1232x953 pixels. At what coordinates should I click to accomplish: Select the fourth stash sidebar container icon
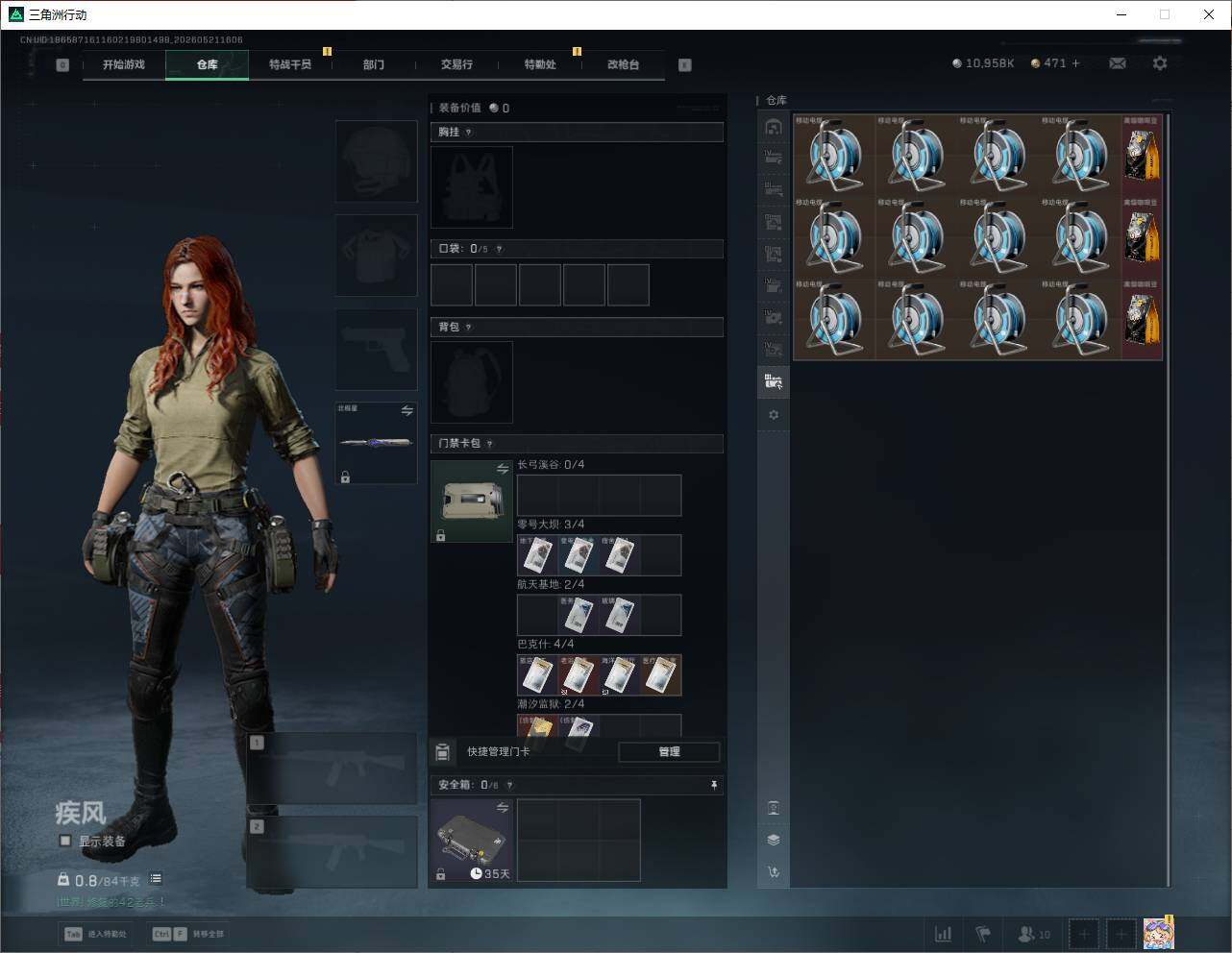774,222
